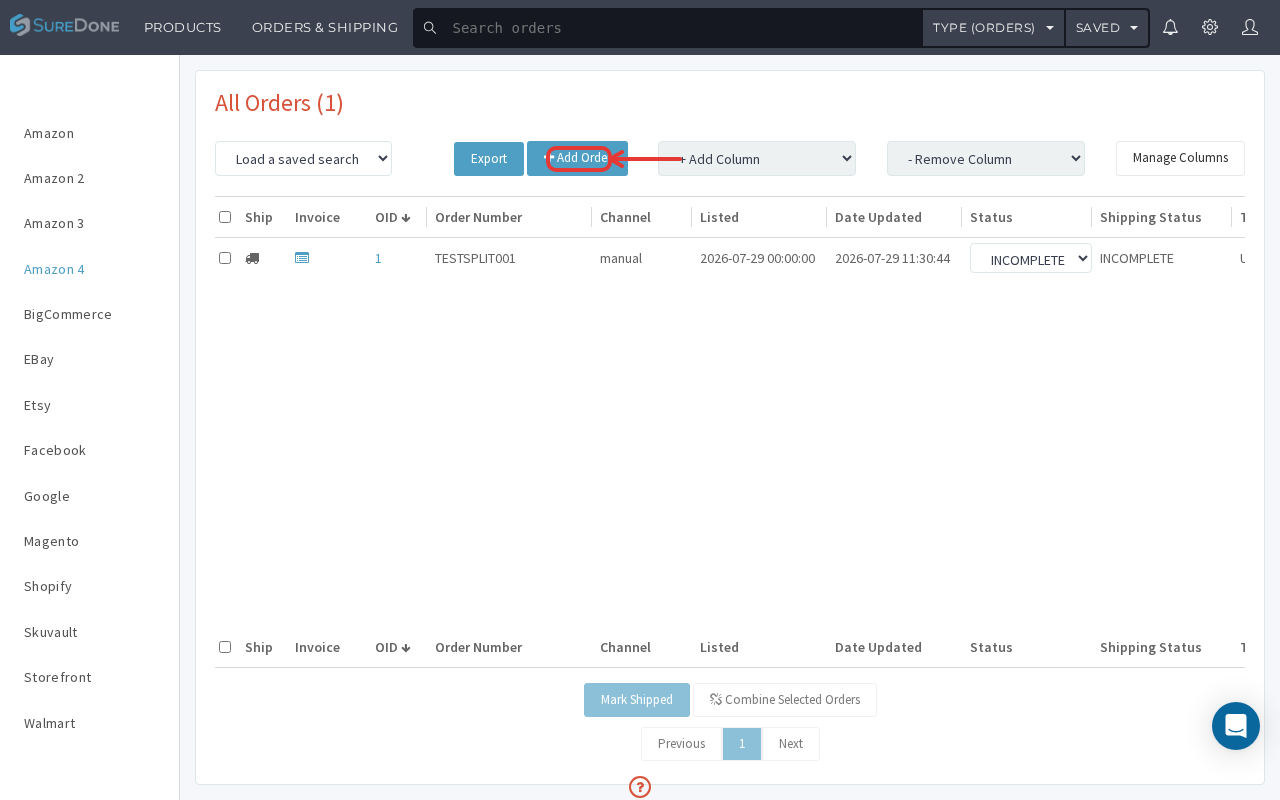
Task: Click the Order Number column header at top
Action: 478,217
